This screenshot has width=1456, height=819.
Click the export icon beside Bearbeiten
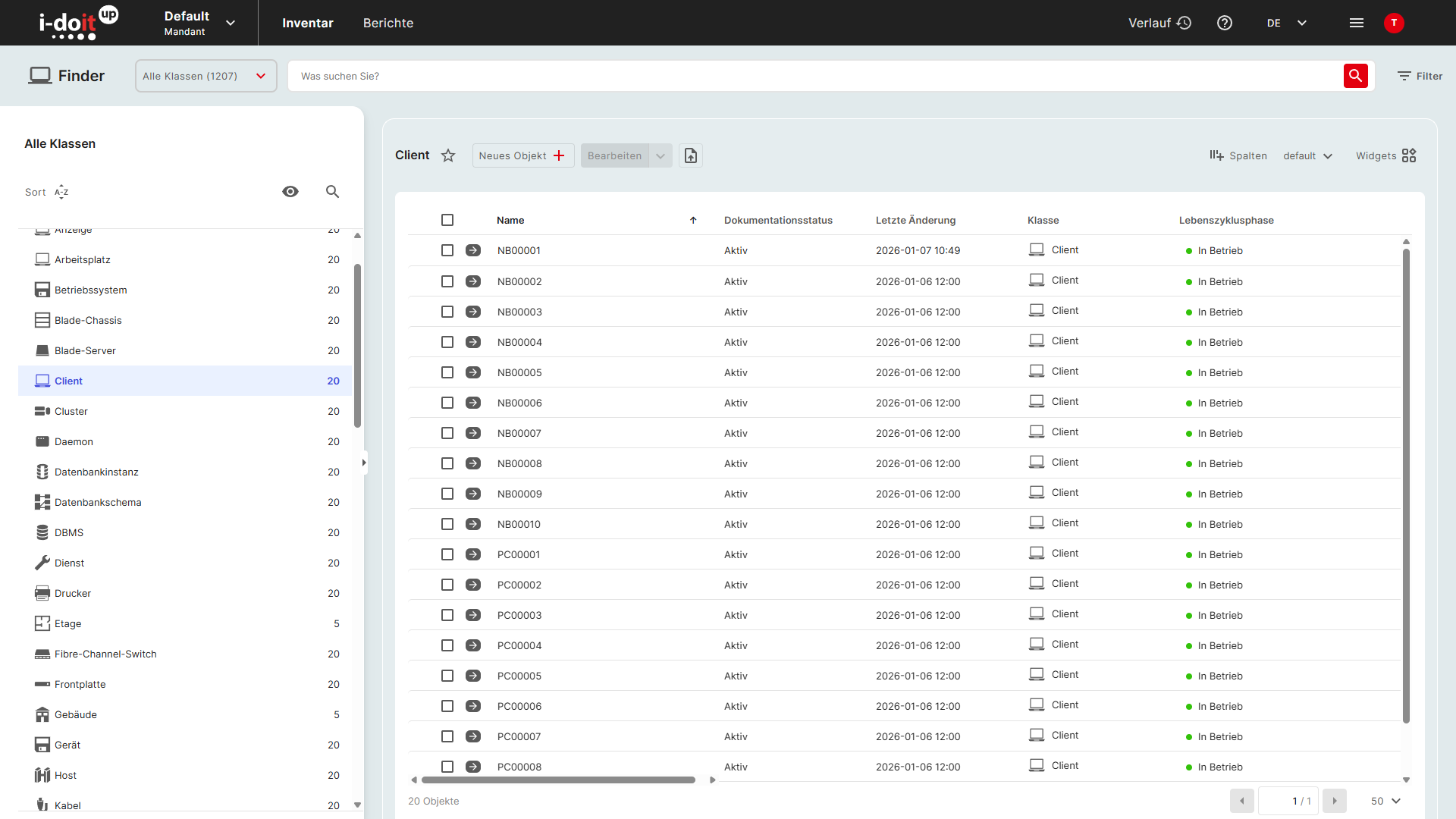[x=690, y=155]
